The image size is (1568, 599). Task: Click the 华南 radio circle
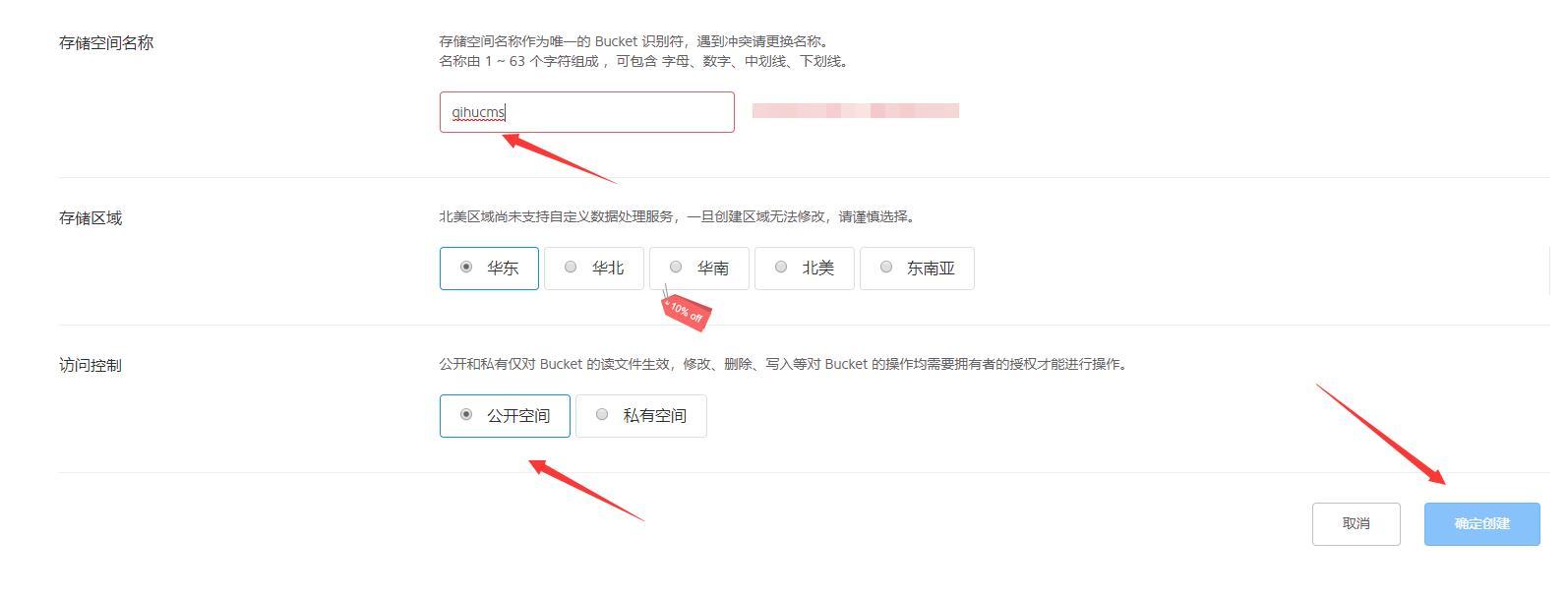(x=676, y=267)
